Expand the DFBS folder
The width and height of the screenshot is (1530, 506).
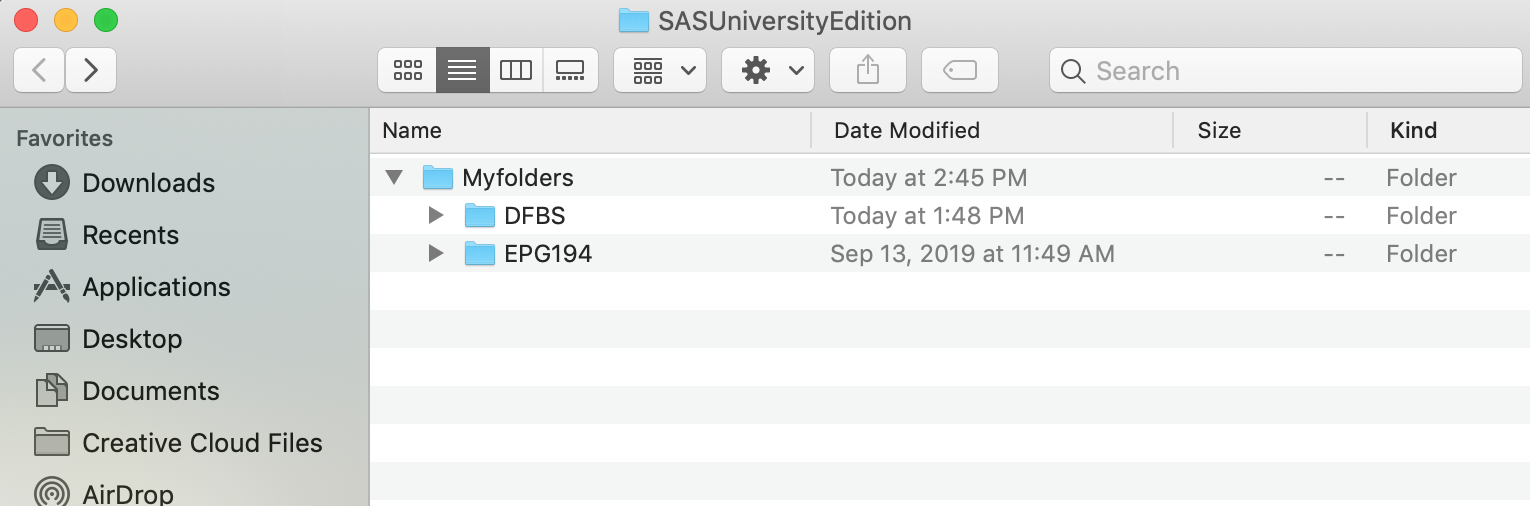[435, 216]
